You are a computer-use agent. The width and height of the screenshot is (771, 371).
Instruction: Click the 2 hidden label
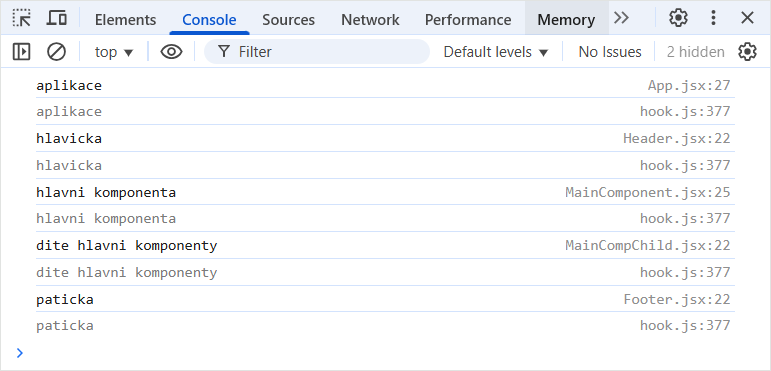click(x=695, y=52)
